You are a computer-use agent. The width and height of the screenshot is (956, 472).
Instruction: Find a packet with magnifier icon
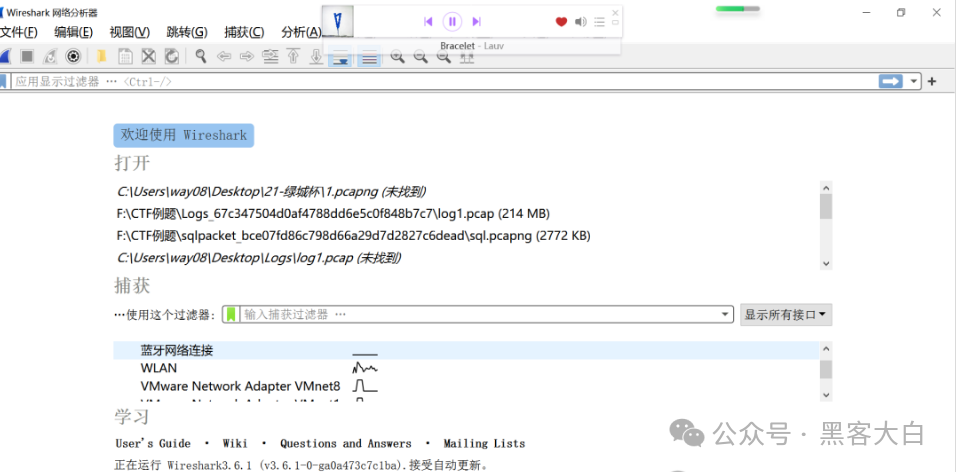click(201, 57)
